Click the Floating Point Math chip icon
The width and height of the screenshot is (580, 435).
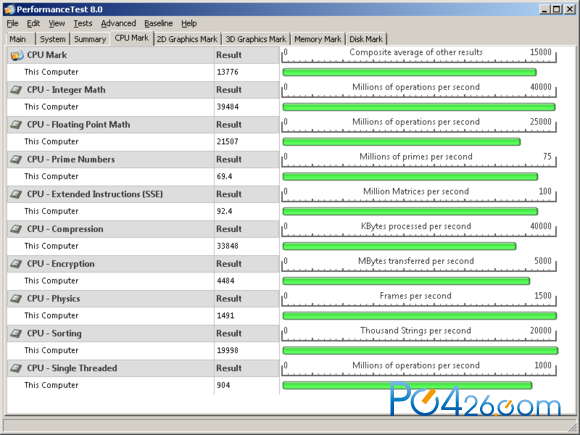[16, 125]
